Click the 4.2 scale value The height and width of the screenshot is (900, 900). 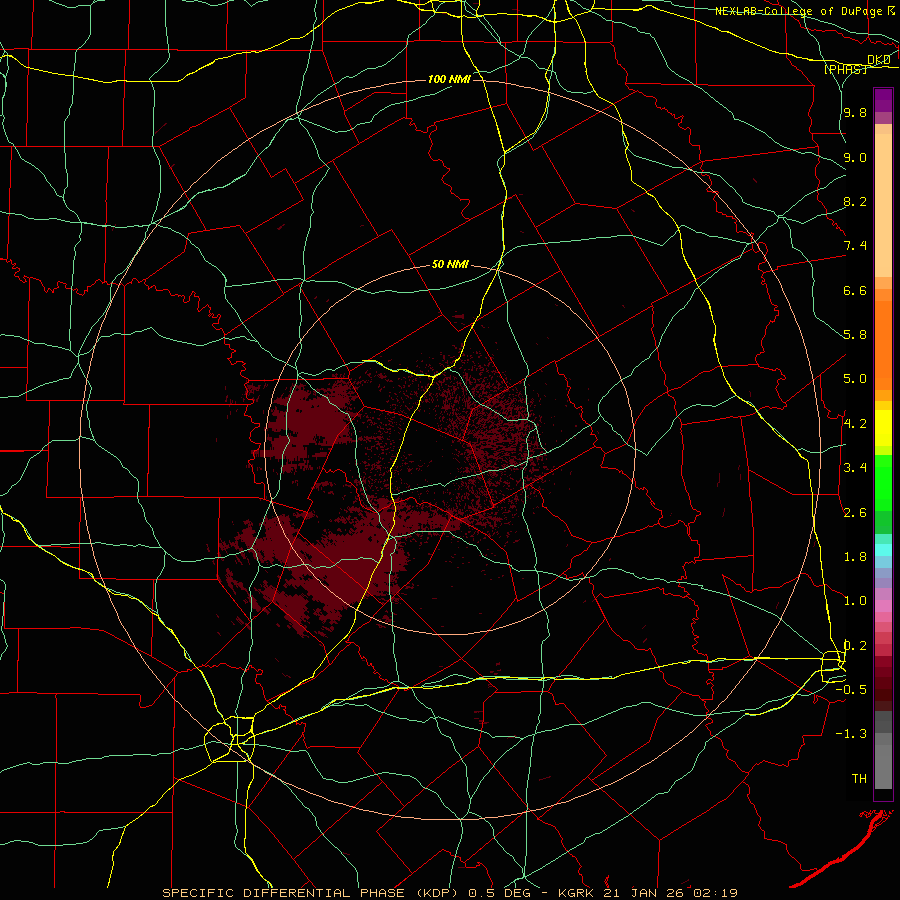click(855, 424)
